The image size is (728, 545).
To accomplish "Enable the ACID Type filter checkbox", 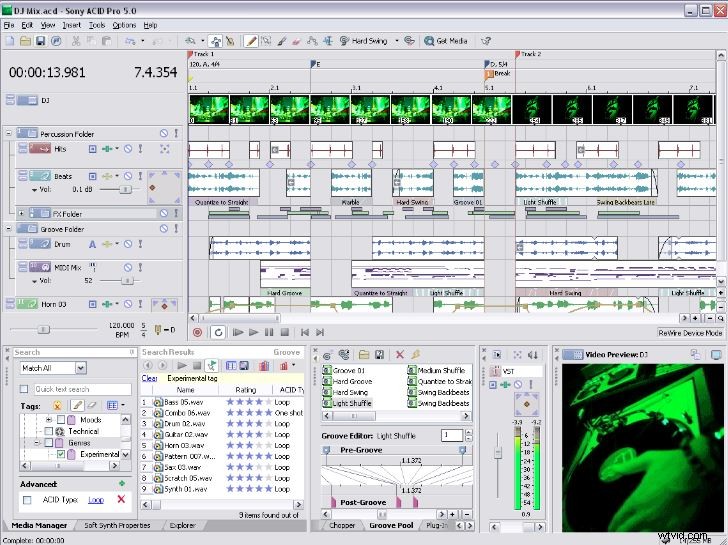I will point(27,500).
